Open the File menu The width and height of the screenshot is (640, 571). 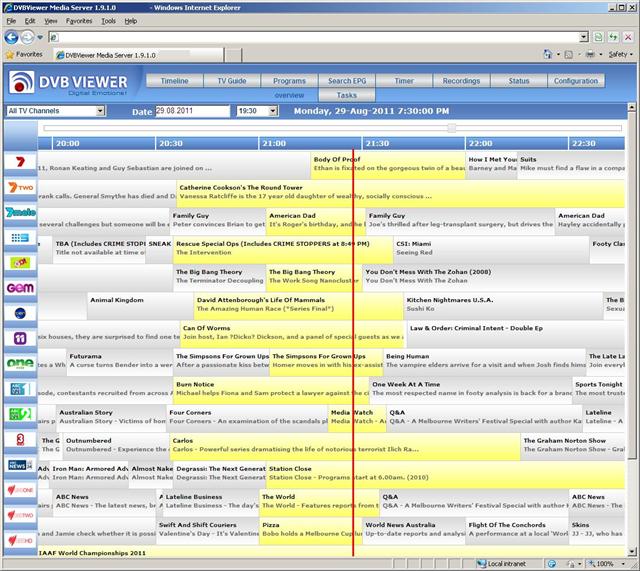[11, 21]
